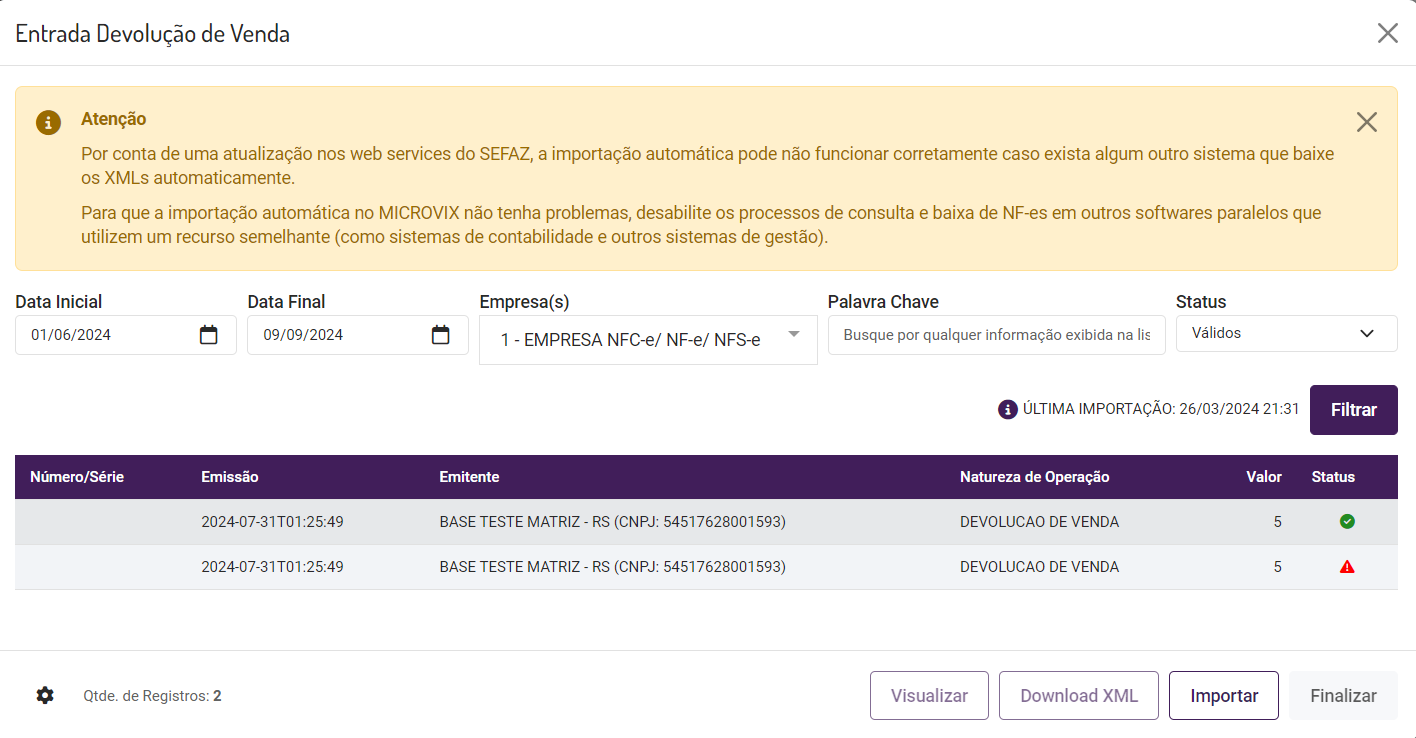Image resolution: width=1416 pixels, height=738 pixels.
Task: Click the Palavra Chave search field
Action: [996, 334]
